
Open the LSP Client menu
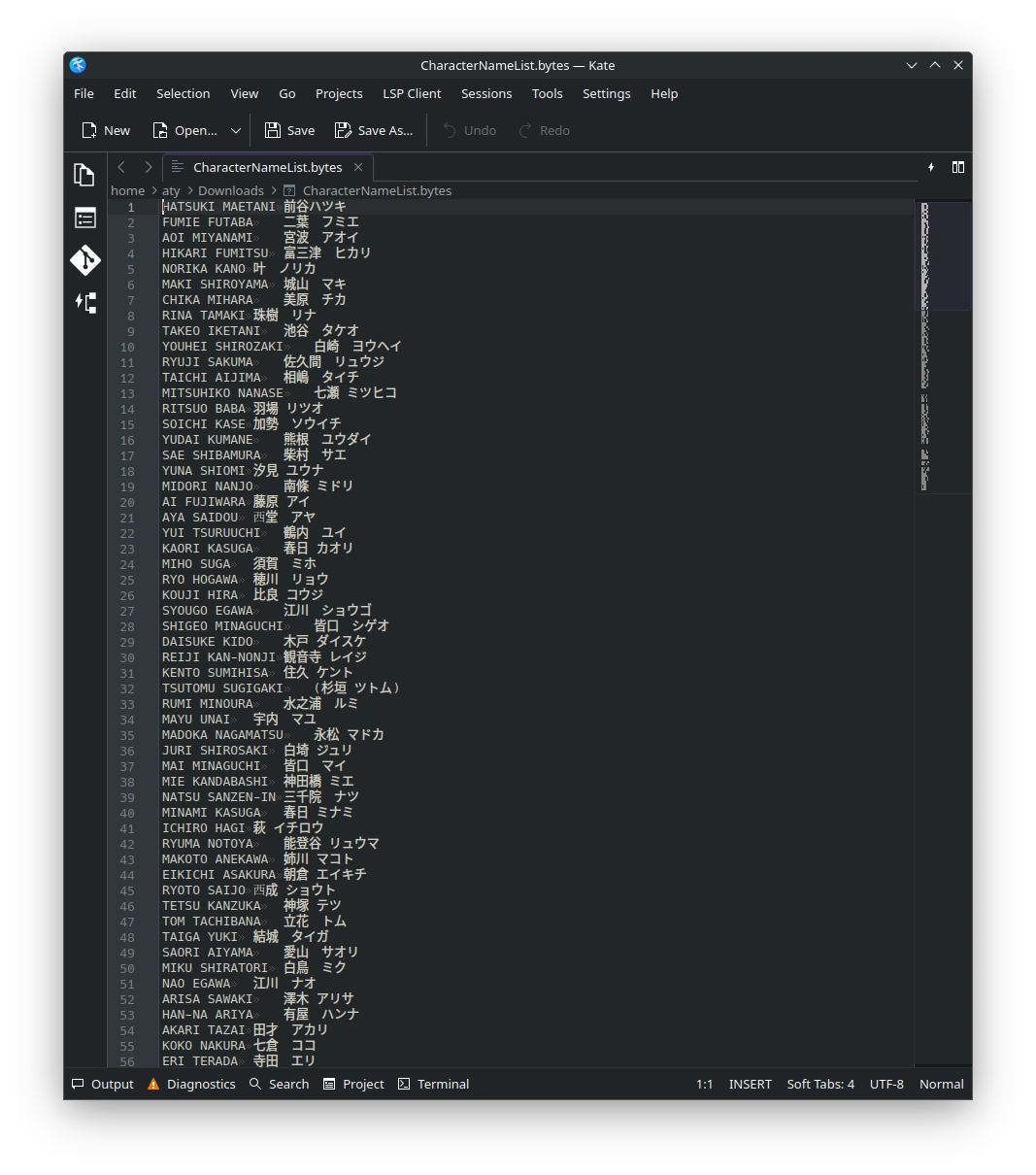(412, 93)
